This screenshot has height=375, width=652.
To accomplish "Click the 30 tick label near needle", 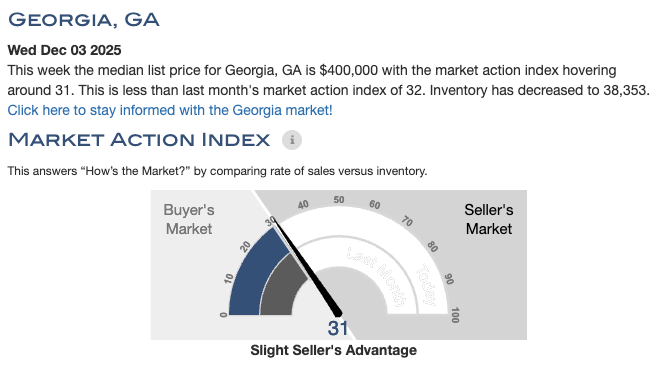I will pyautogui.click(x=271, y=221).
